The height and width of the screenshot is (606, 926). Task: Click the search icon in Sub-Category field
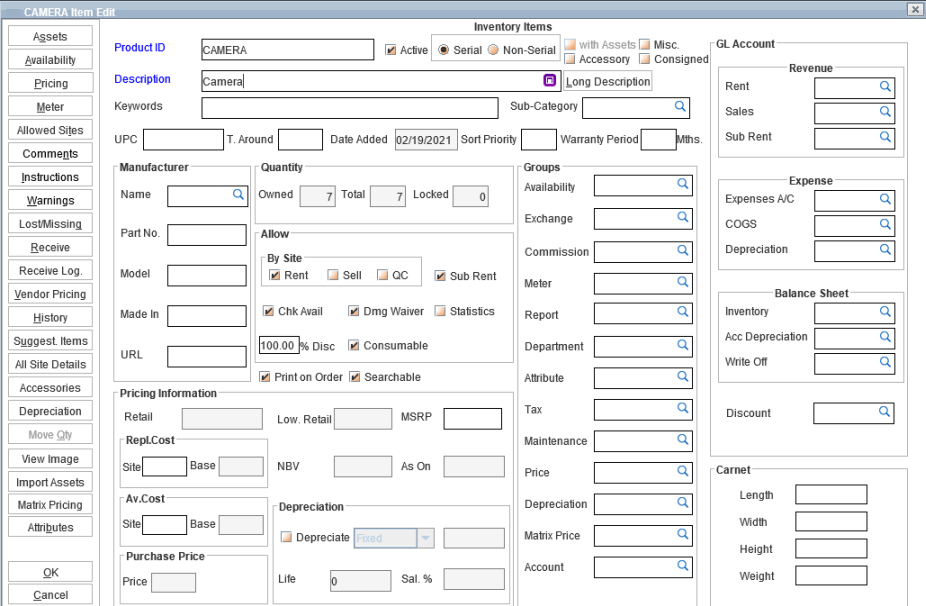click(x=680, y=105)
